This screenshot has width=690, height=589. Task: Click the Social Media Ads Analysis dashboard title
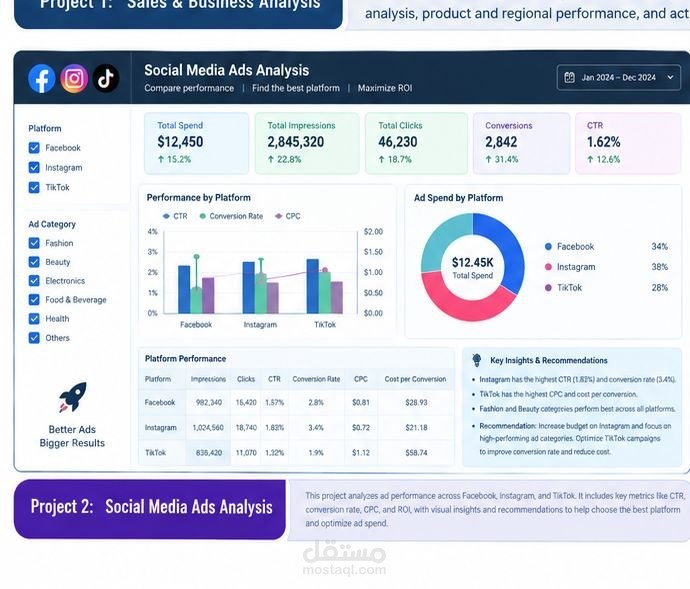coord(227,70)
